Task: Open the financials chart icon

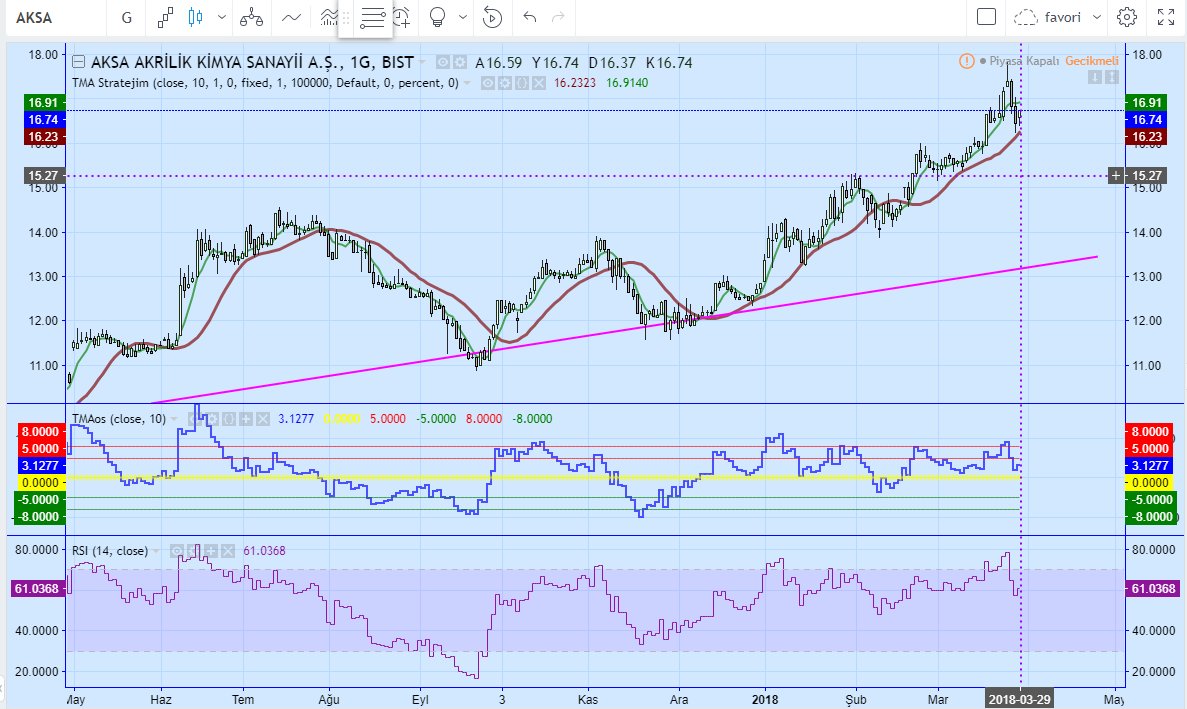Action: pos(328,17)
